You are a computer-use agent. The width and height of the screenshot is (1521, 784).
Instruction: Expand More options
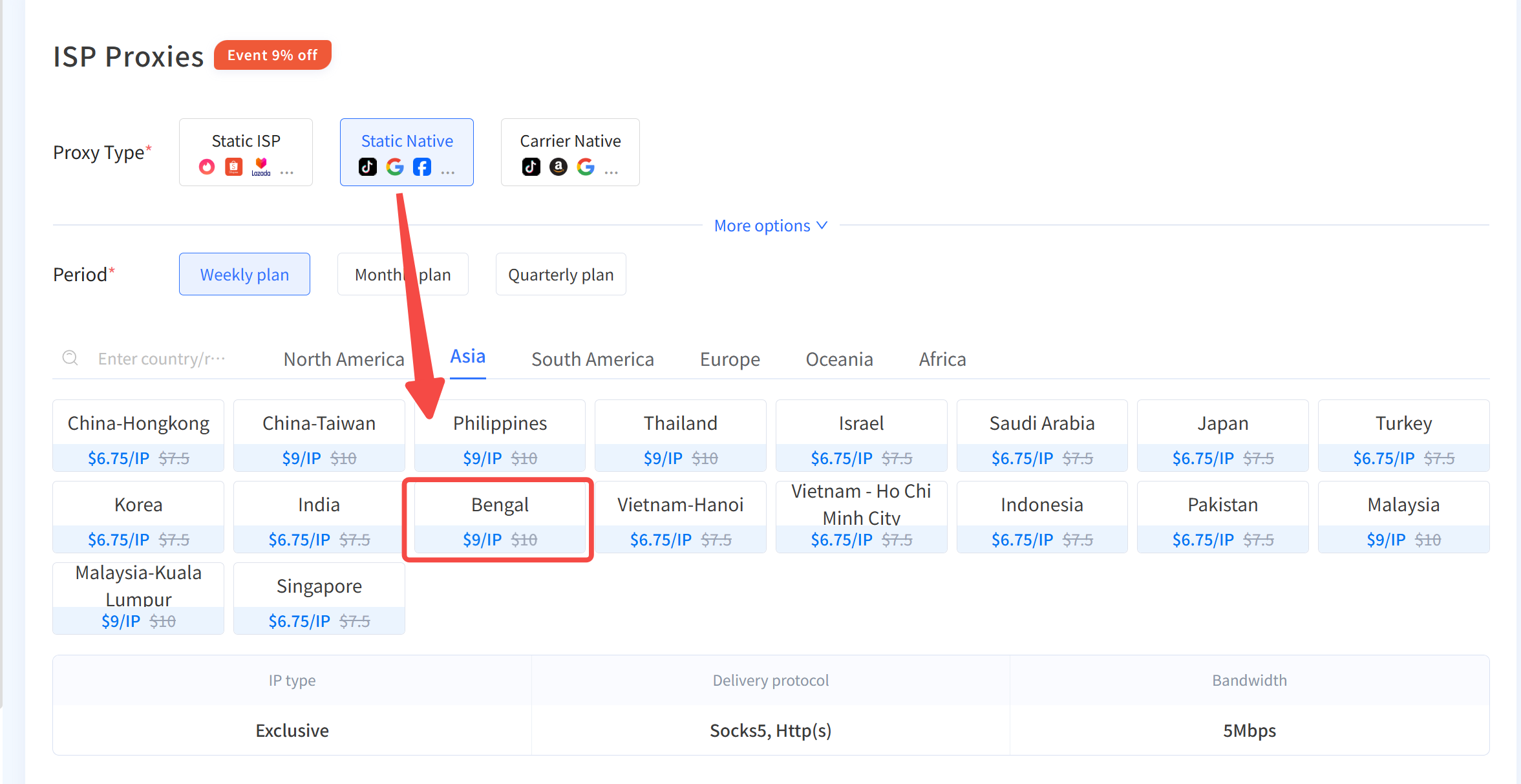pos(771,226)
